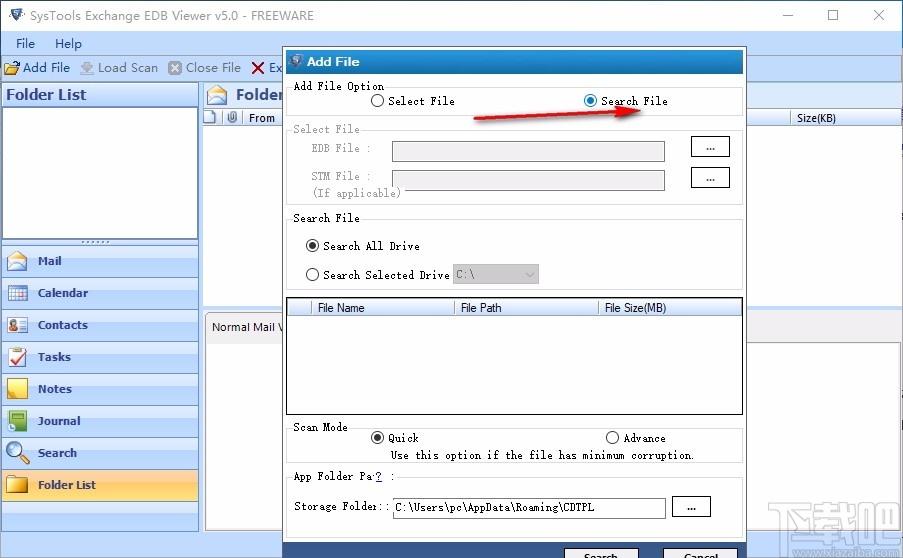This screenshot has height=558, width=903.
Task: Select the Quick scan mode
Action: tap(377, 438)
